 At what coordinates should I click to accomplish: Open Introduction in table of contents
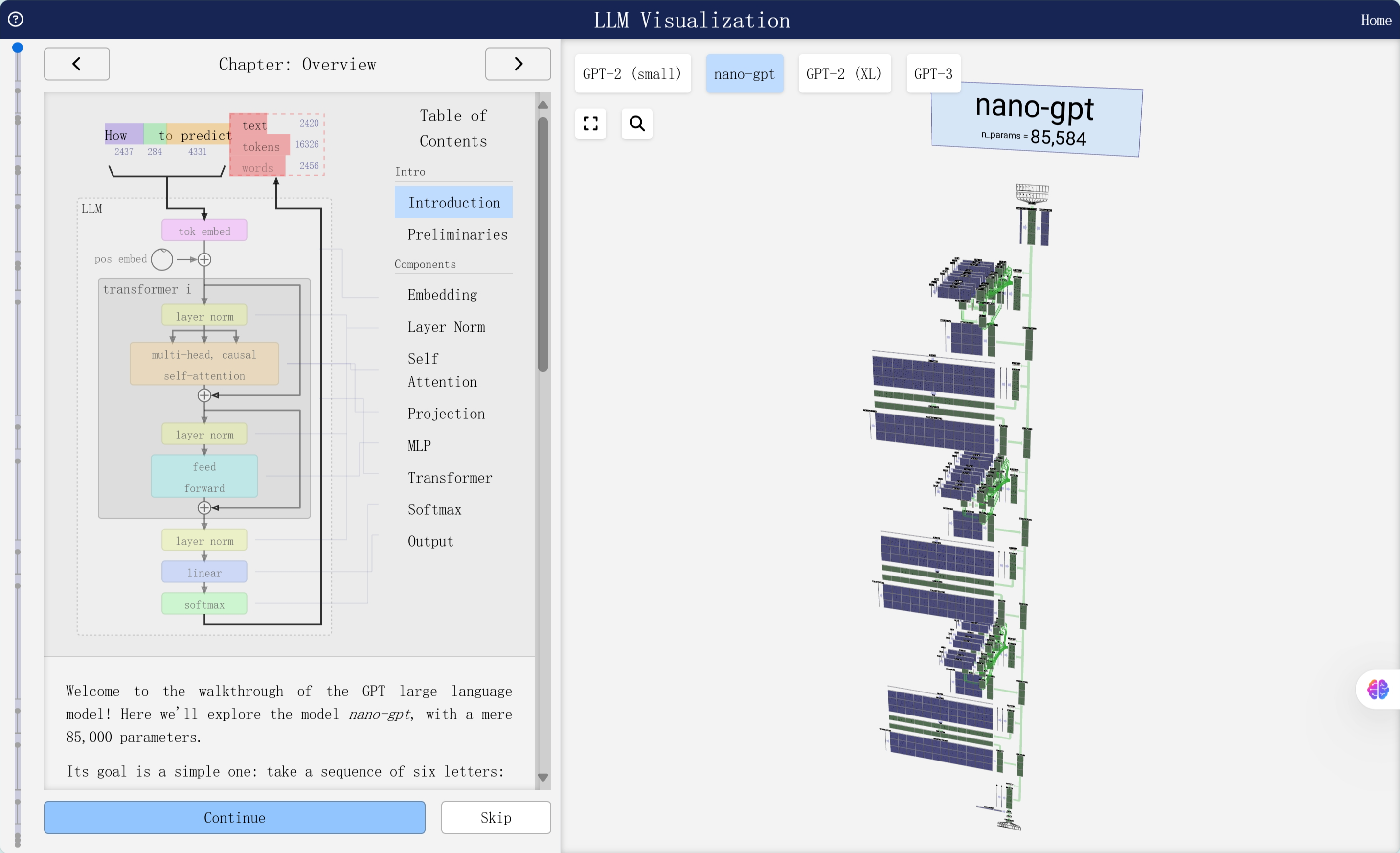(x=453, y=202)
